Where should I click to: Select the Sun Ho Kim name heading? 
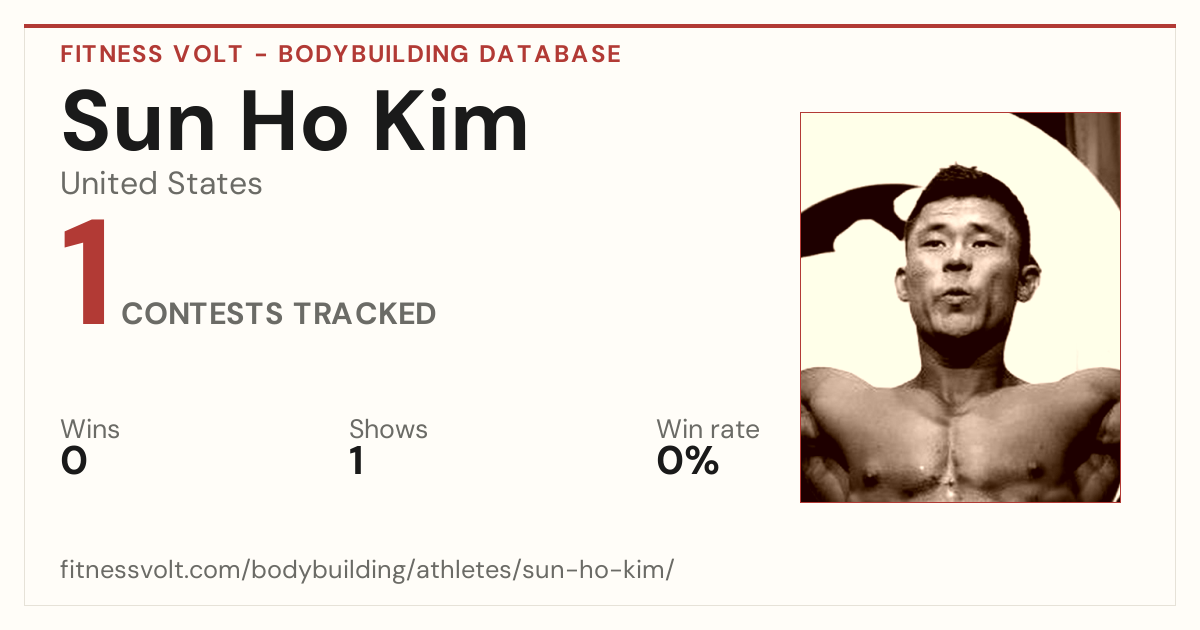pos(295,120)
